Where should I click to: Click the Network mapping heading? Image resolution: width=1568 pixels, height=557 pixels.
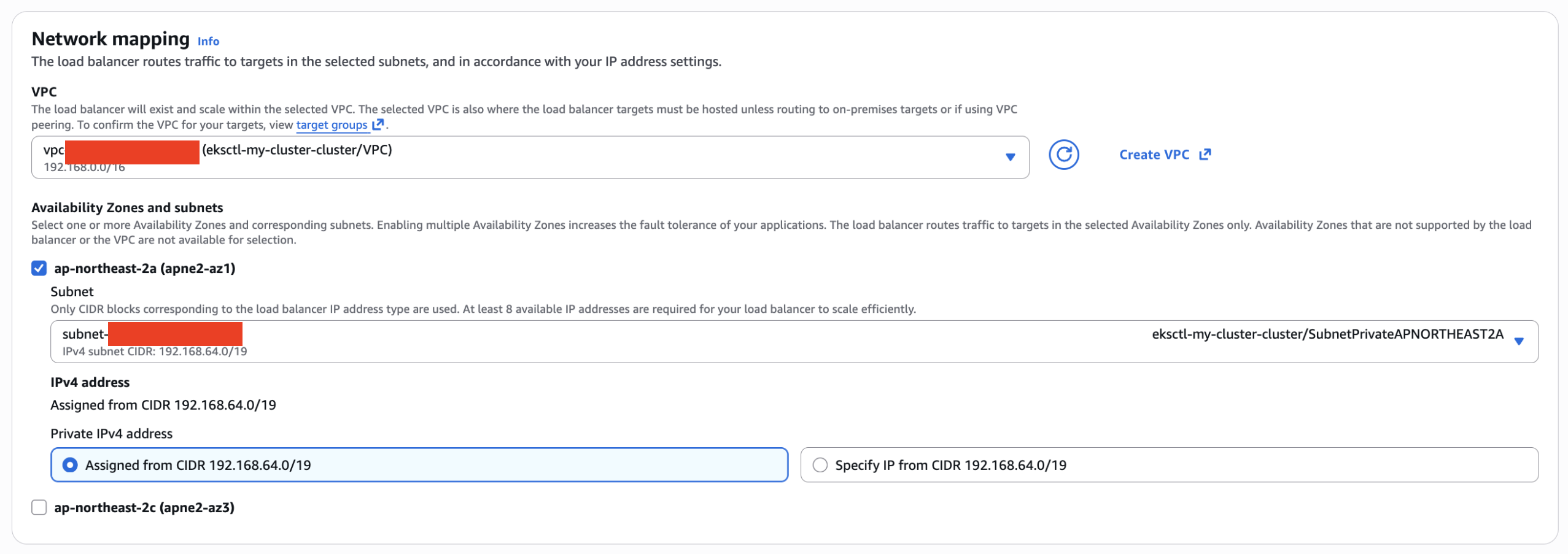coord(111,39)
